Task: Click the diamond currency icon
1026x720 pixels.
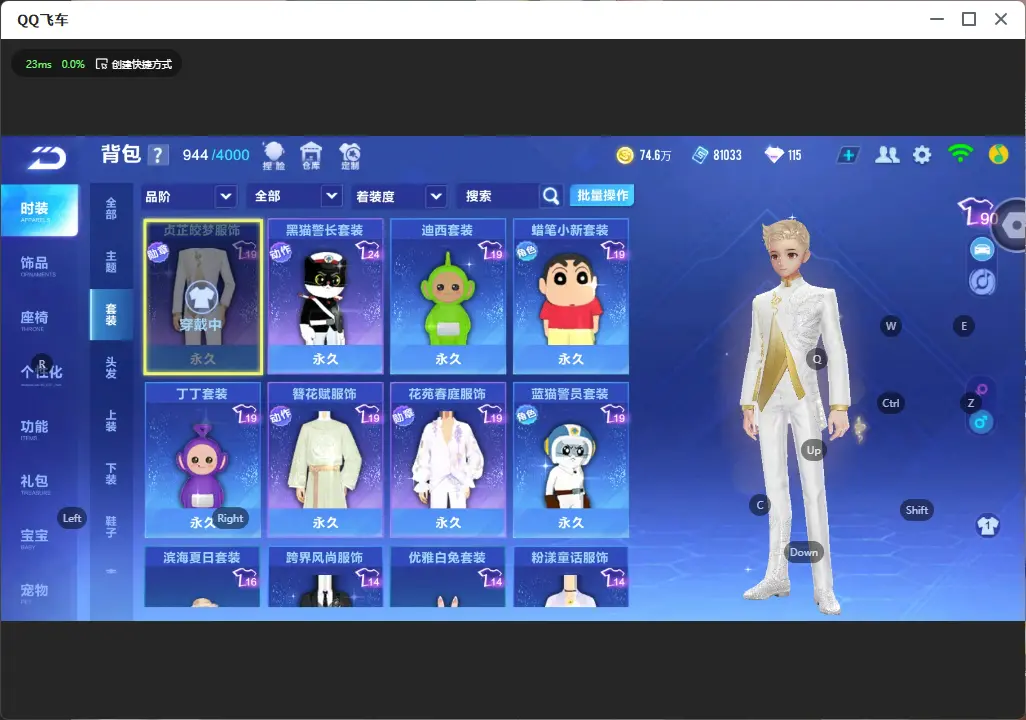Action: (x=774, y=155)
